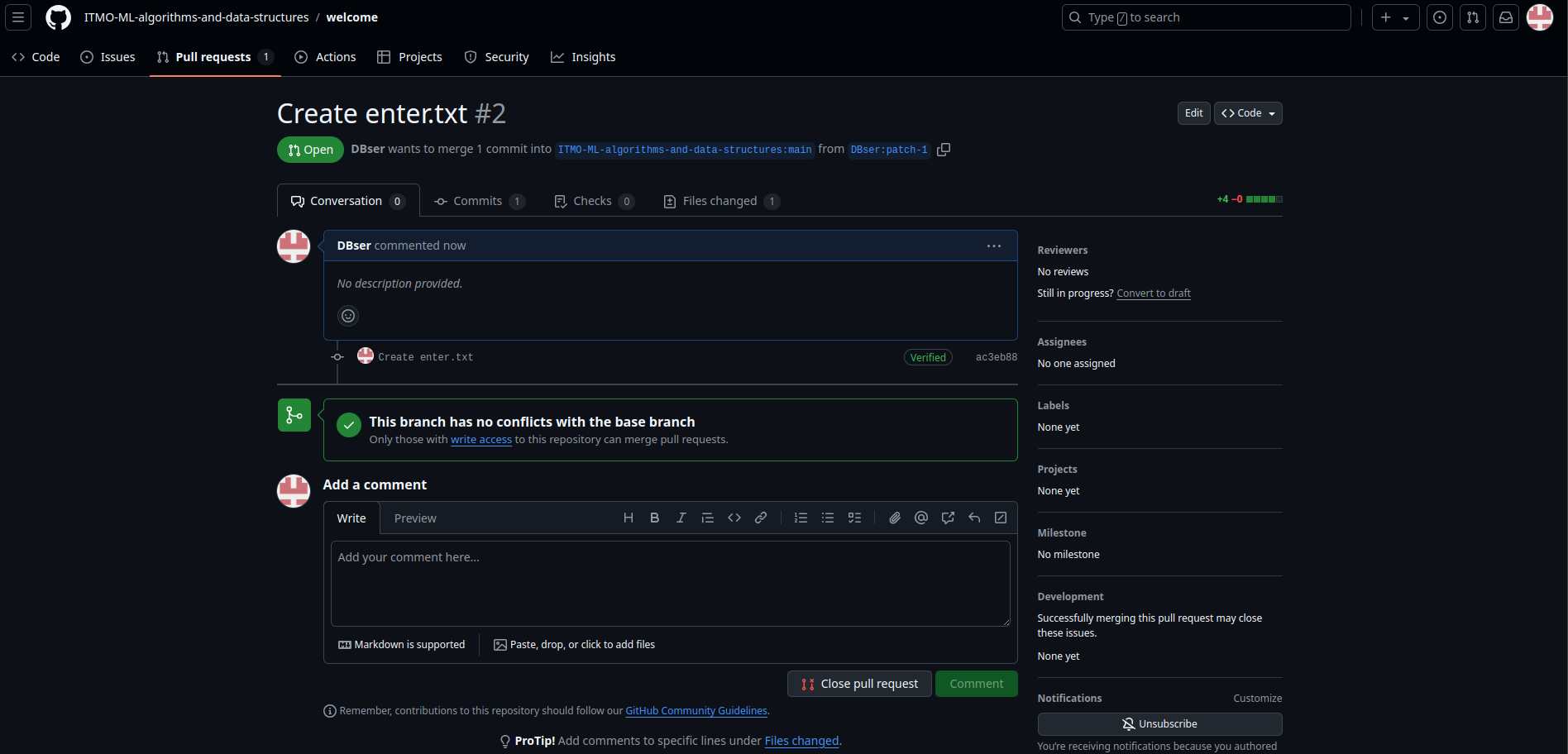
Task: Apply italic formatting in the comment editor
Action: (681, 518)
